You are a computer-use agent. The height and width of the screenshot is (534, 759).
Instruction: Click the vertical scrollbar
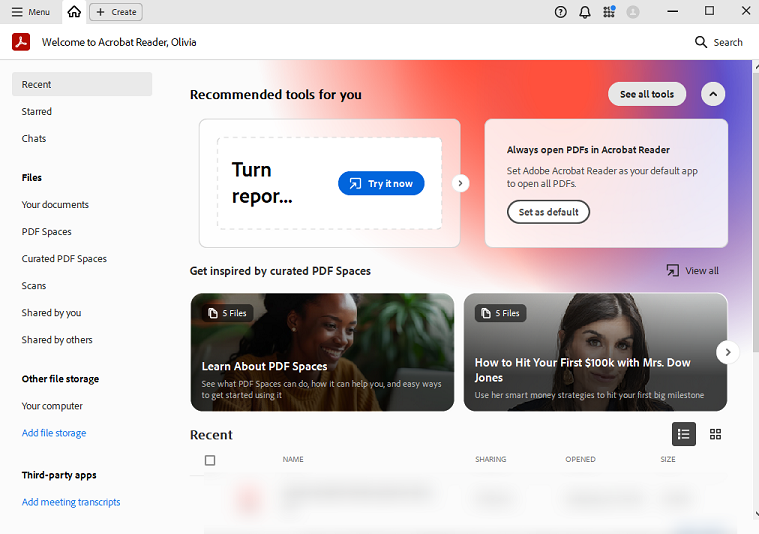click(x=756, y=213)
